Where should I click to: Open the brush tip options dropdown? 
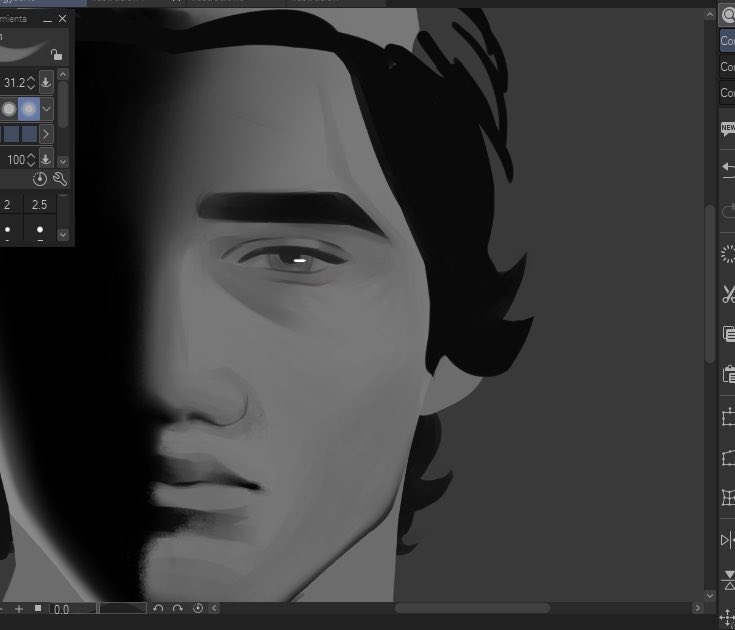point(46,109)
